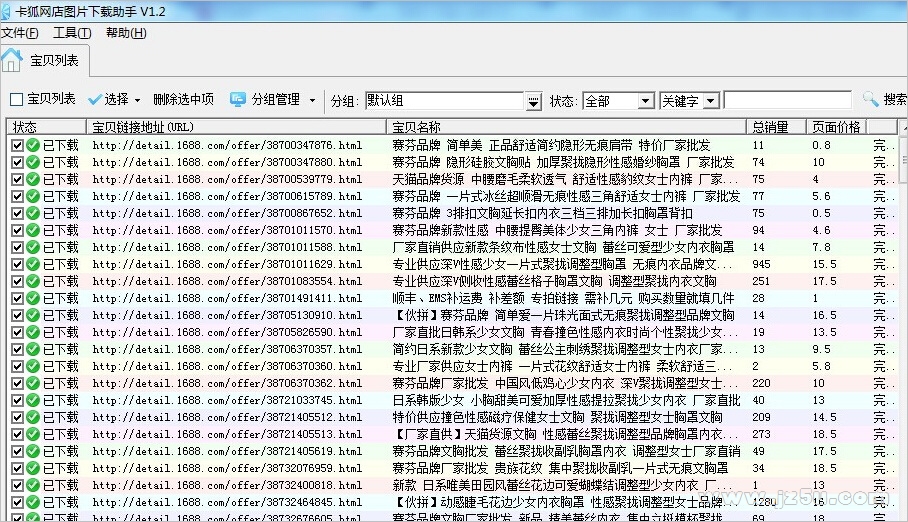This screenshot has width=908, height=522.
Task: Open the 工具(T) menu
Action: coord(72,33)
